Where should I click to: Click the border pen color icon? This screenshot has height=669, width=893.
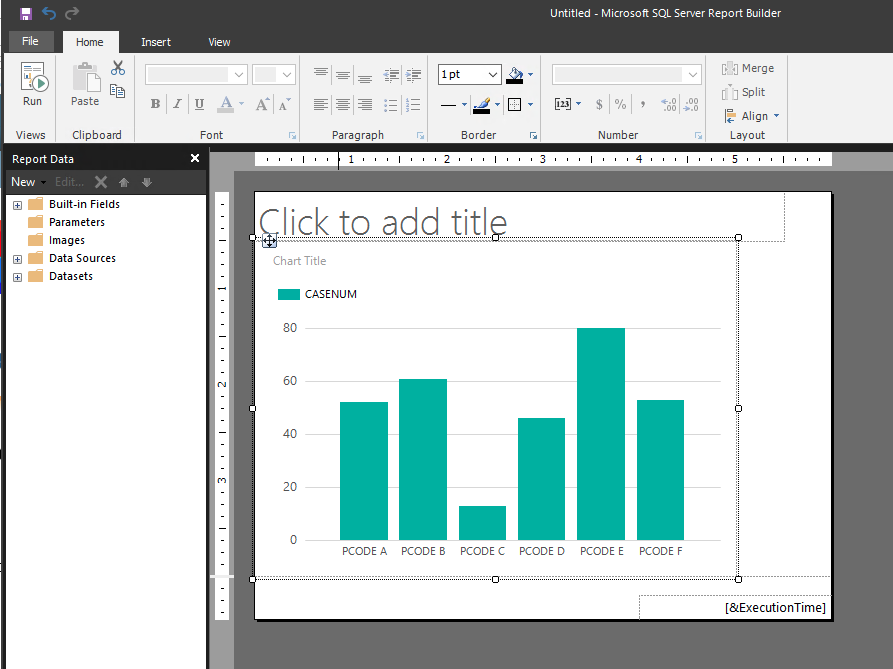[481, 104]
